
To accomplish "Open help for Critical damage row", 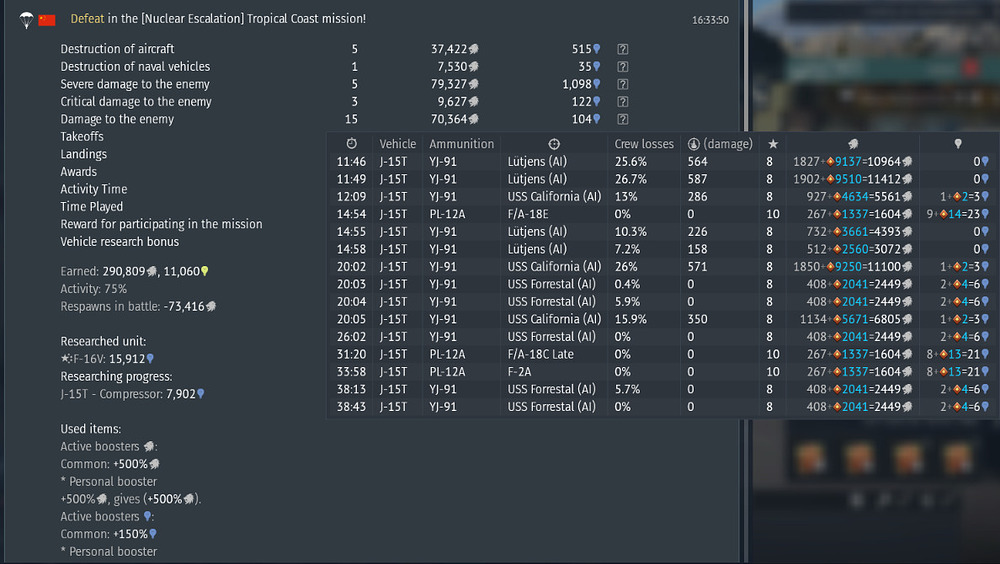I will (x=622, y=101).
